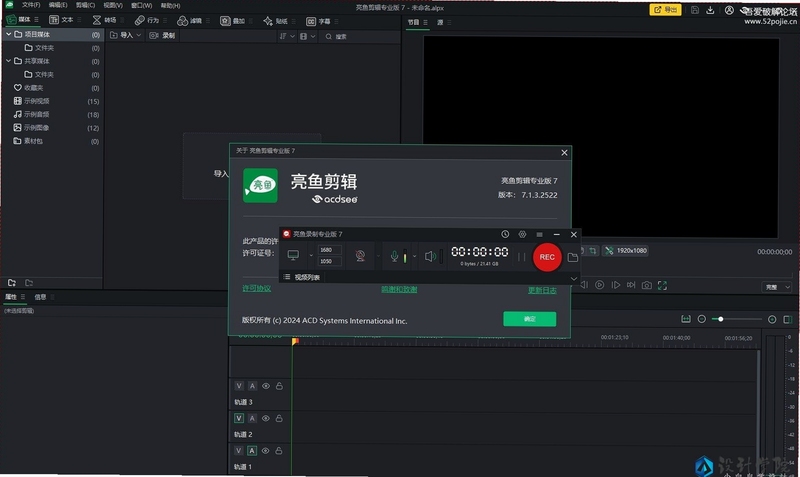Open the 帮助(H) menu
This screenshot has height=477, width=800.
170,6
